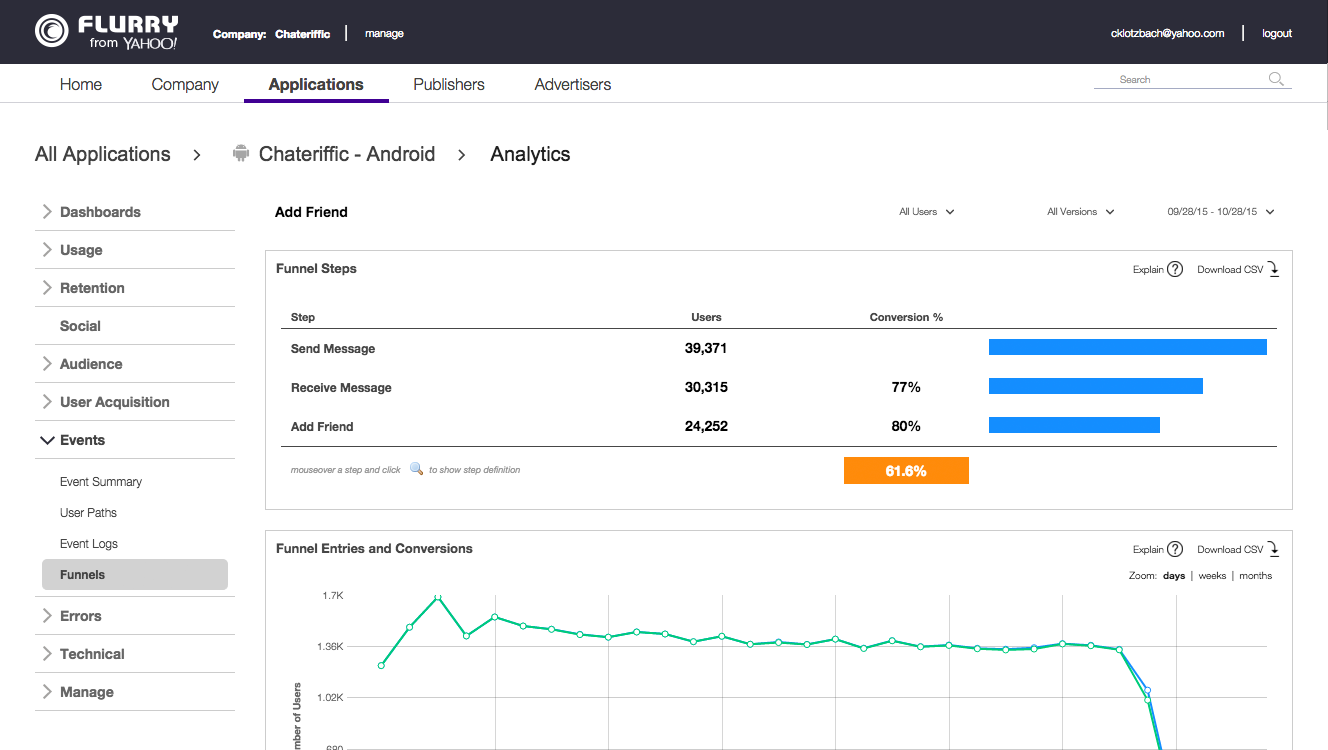
Task: Open the All Versions dropdown
Action: 1080,212
